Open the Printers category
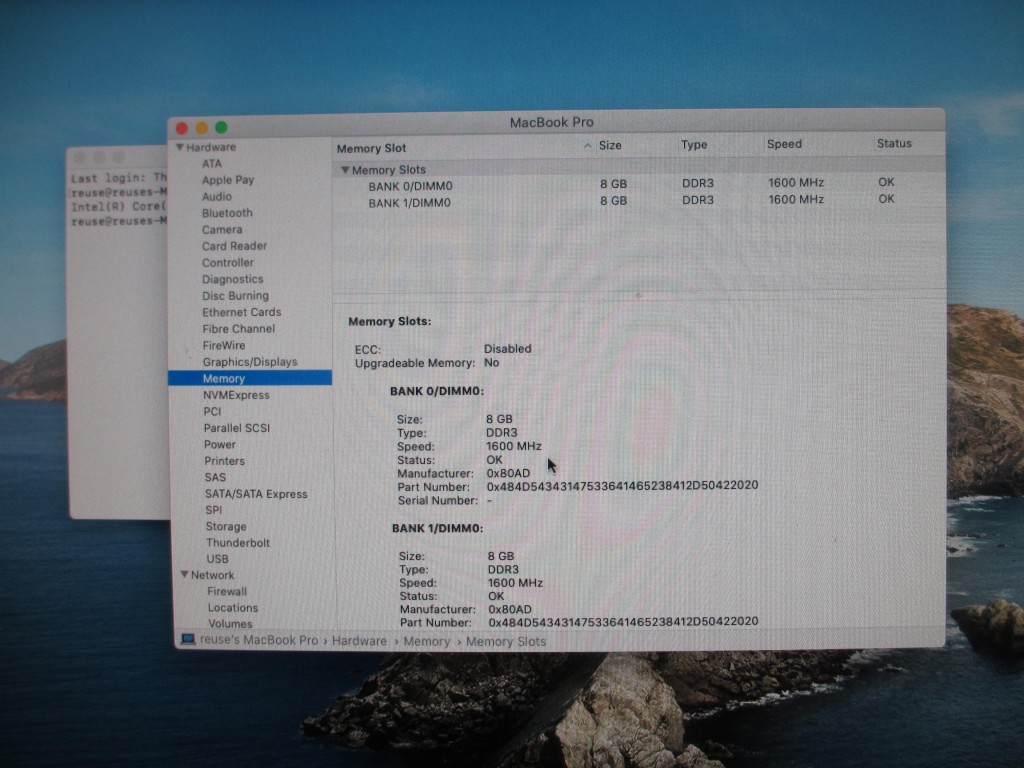1024x768 pixels. tap(224, 460)
